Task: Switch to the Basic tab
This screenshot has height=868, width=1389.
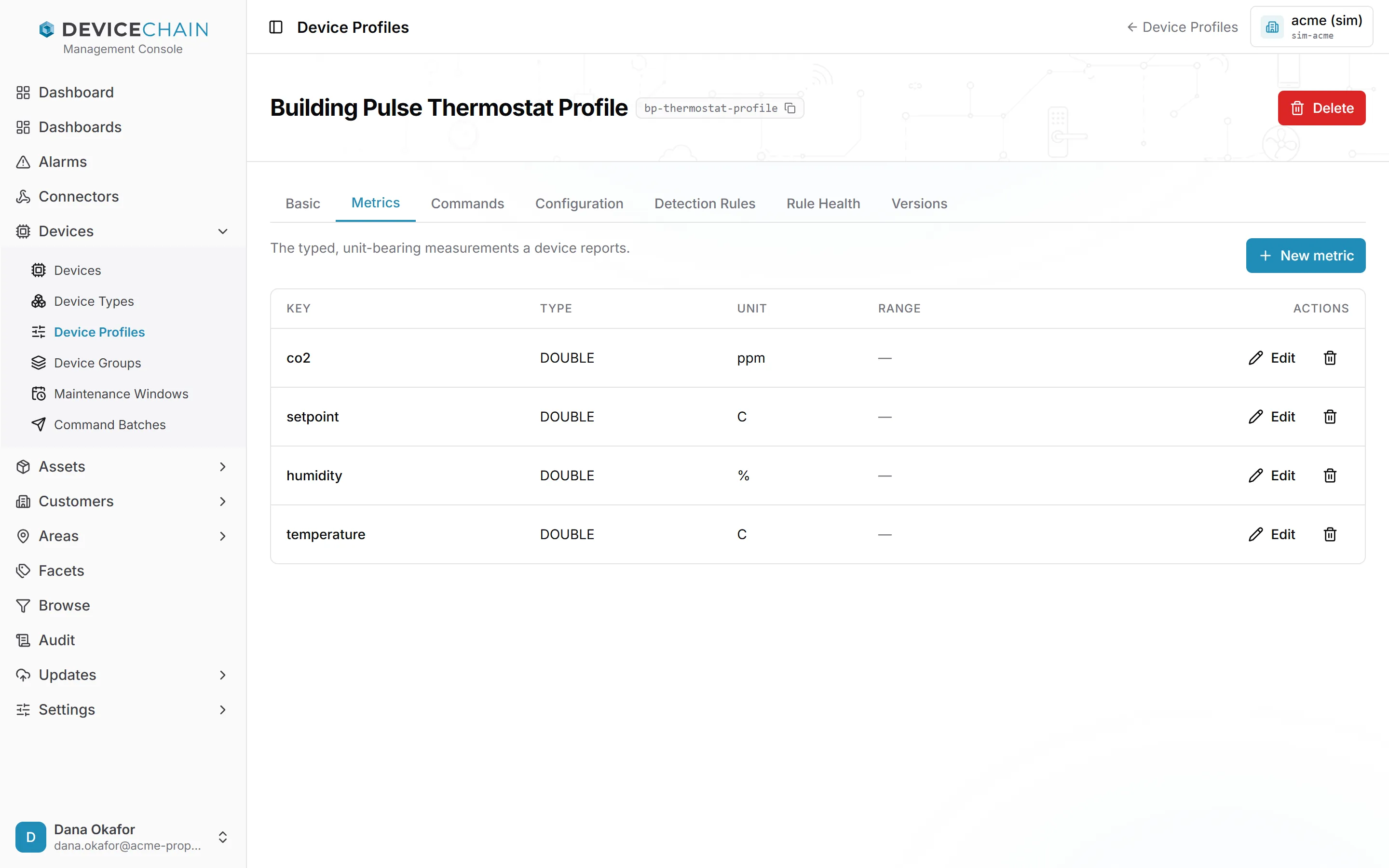Action: [x=302, y=203]
